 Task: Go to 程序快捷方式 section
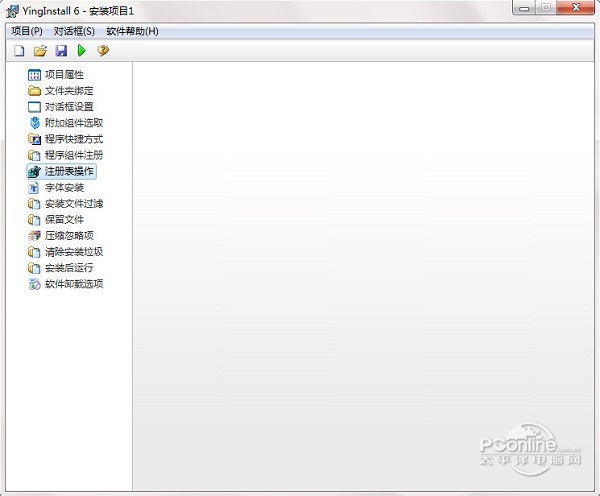(74, 139)
